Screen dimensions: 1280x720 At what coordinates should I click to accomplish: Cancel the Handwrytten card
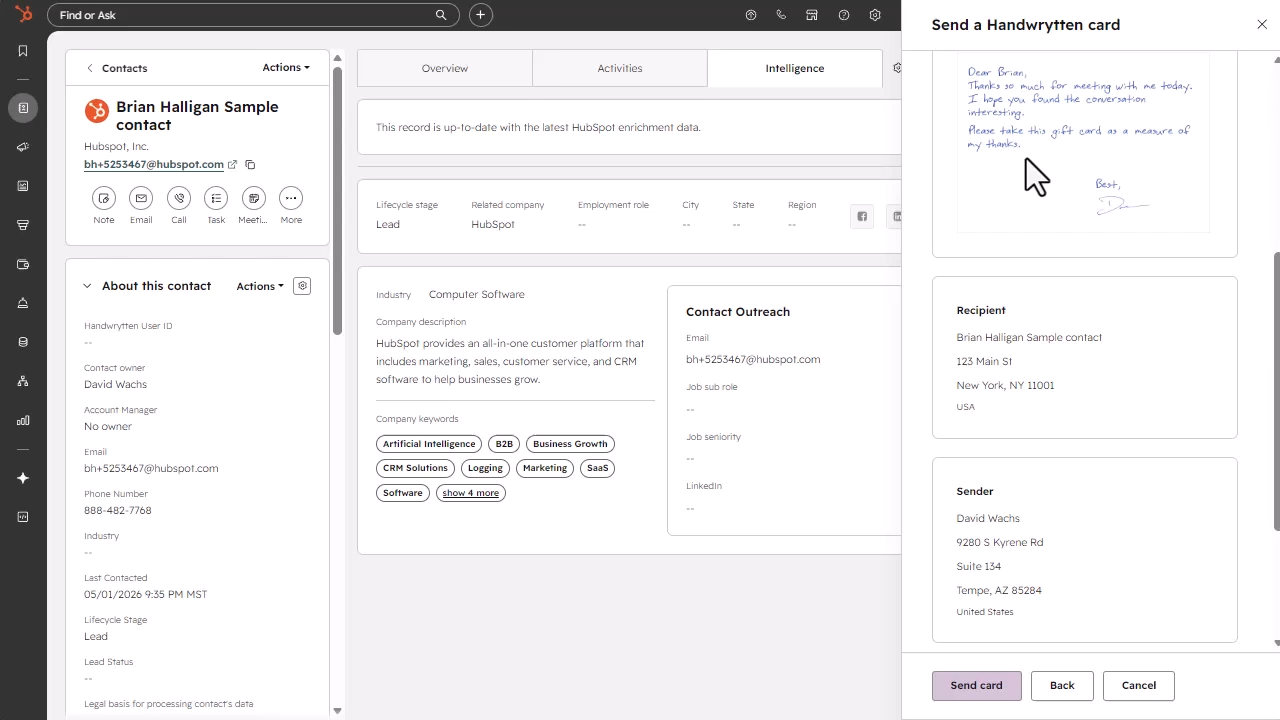[x=1139, y=686]
